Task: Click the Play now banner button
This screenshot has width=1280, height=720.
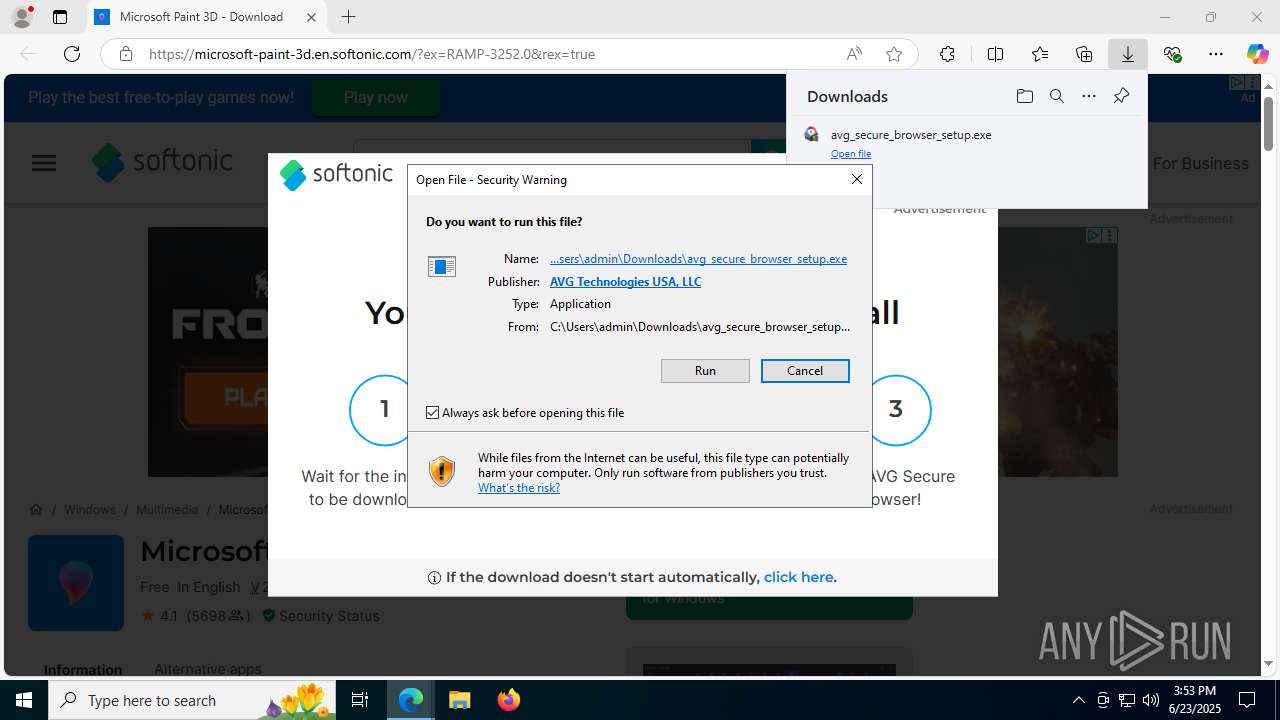Action: click(x=376, y=97)
